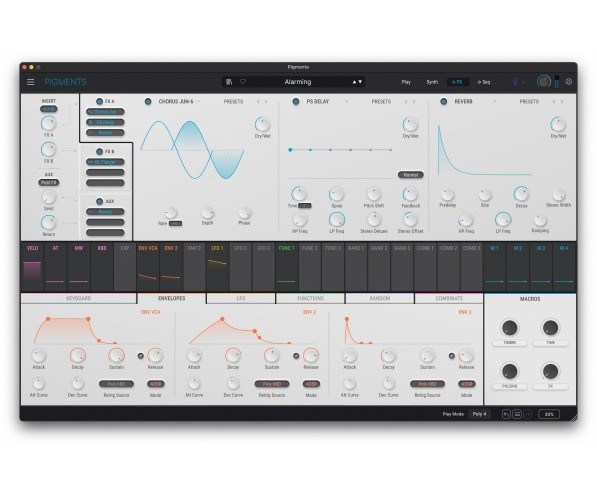The width and height of the screenshot is (597, 497).
Task: Switch to the LFO tab
Action: (241, 298)
